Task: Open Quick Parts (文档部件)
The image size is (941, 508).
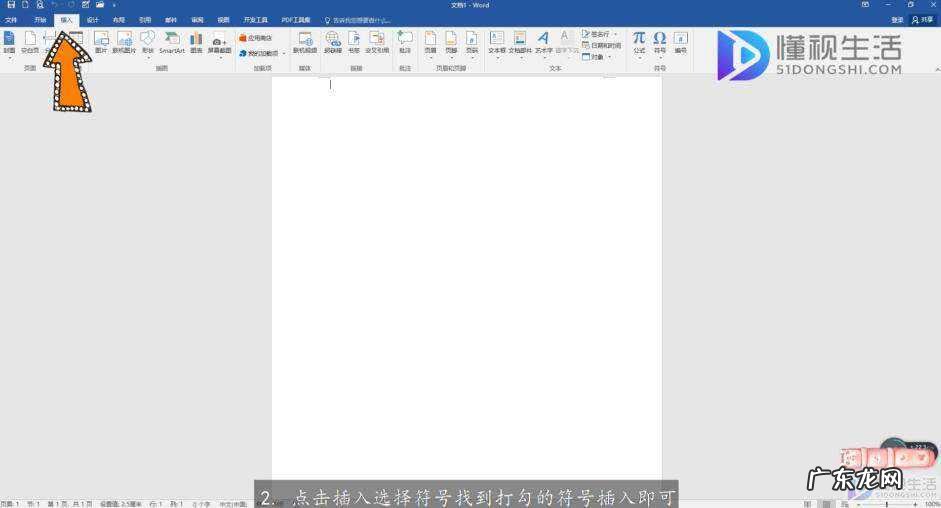Action: click(x=520, y=44)
